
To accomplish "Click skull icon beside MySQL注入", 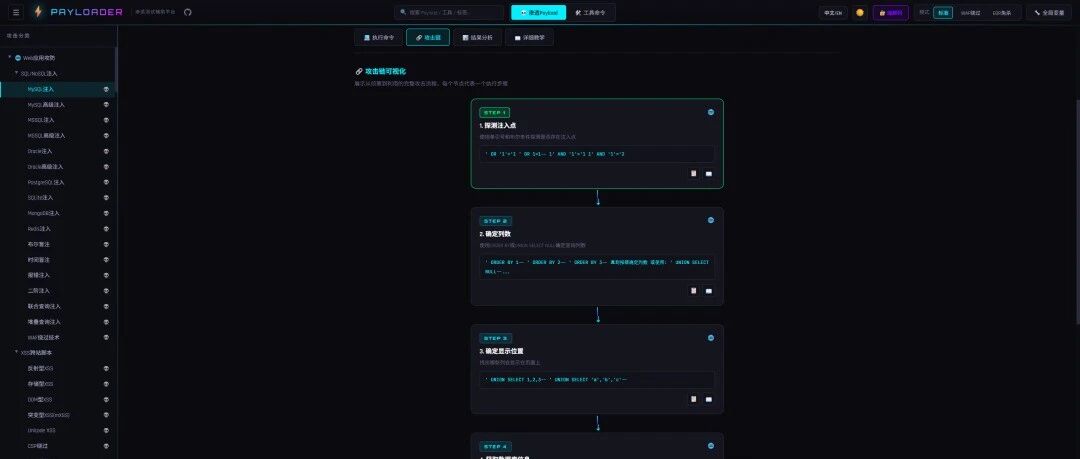I will coord(106,89).
